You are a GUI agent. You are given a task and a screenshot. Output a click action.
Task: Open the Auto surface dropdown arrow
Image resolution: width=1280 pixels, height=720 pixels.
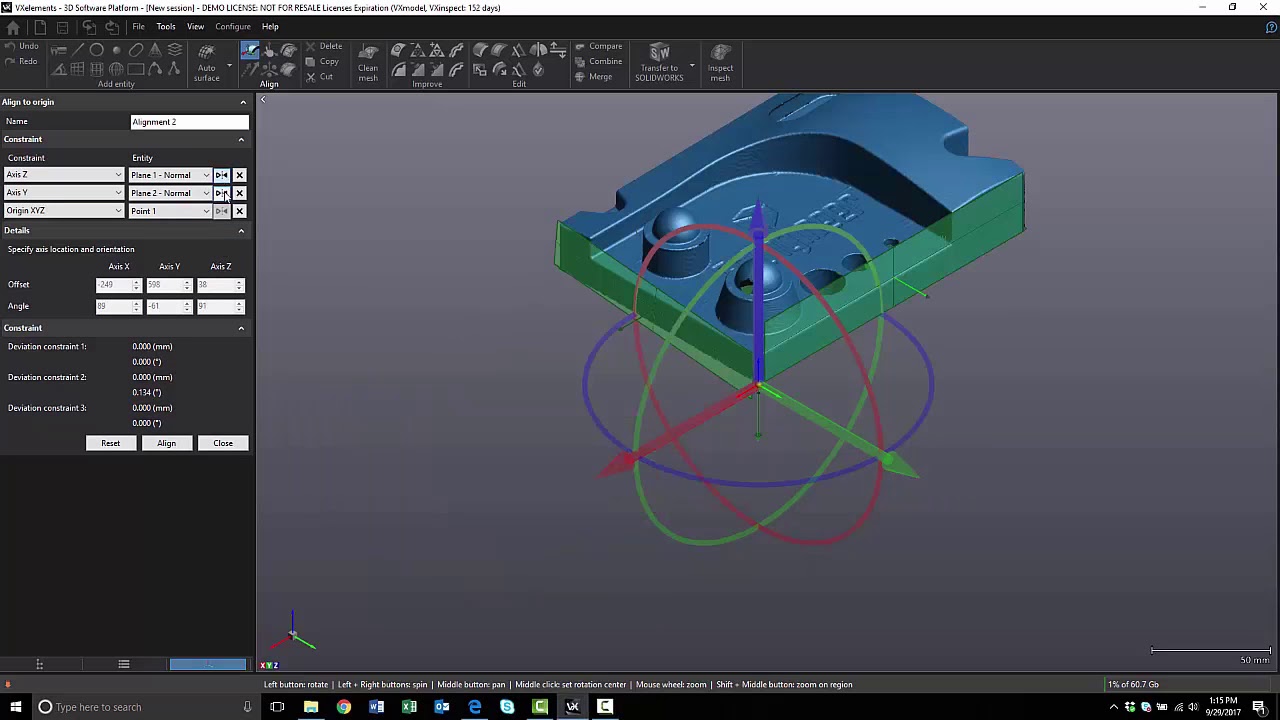[229, 67]
